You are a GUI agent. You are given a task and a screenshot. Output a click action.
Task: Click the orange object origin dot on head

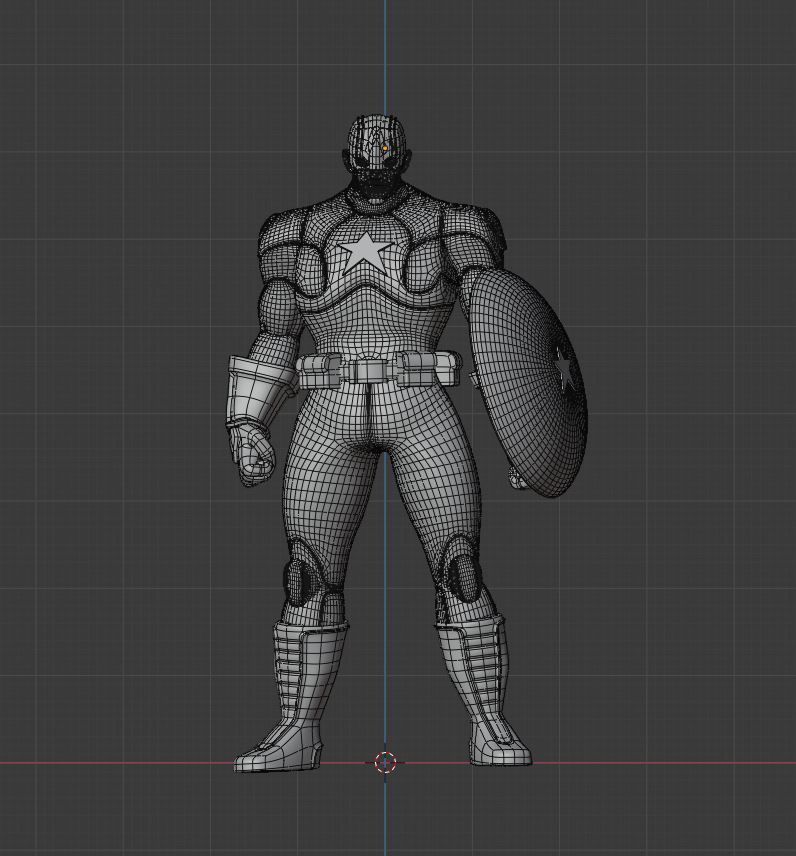385,148
